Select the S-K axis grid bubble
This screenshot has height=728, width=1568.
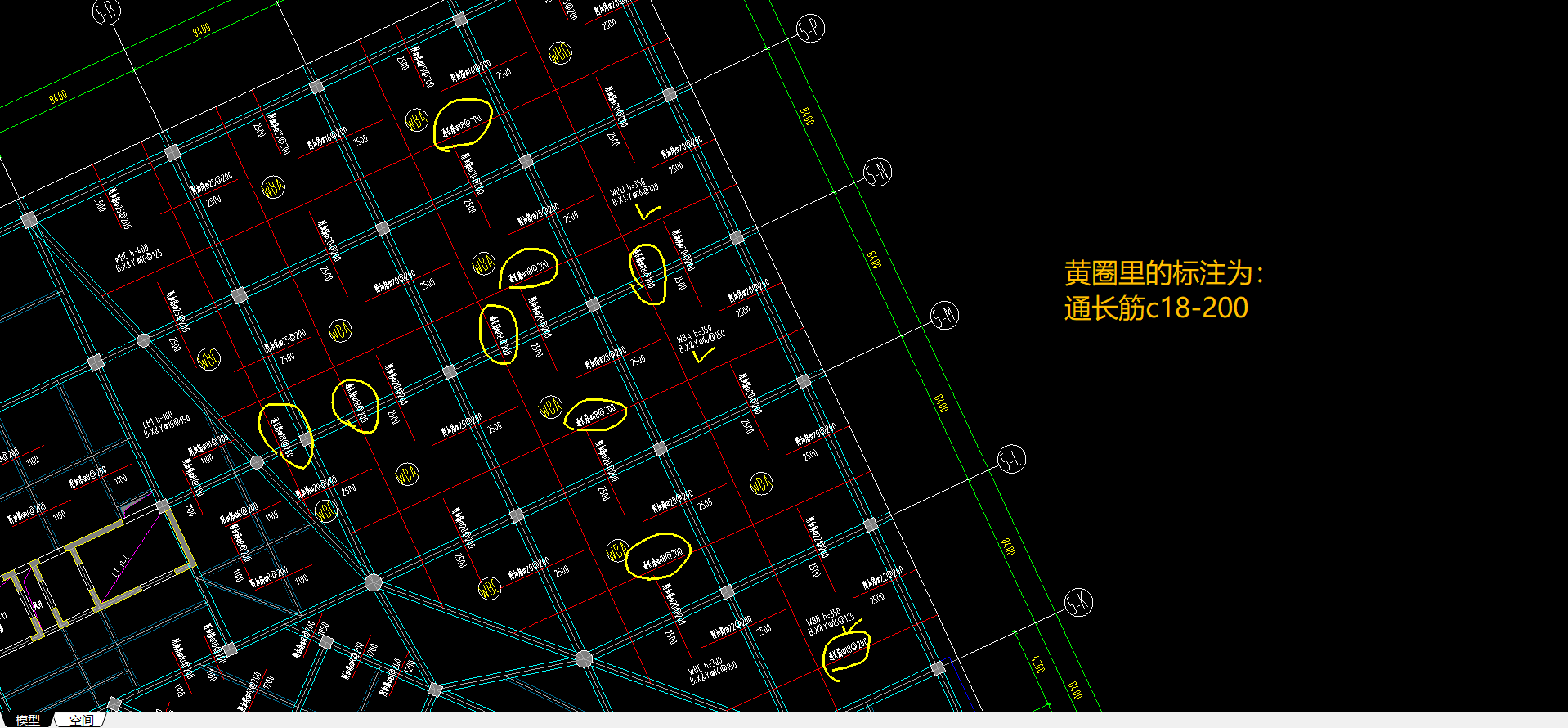1079,603
